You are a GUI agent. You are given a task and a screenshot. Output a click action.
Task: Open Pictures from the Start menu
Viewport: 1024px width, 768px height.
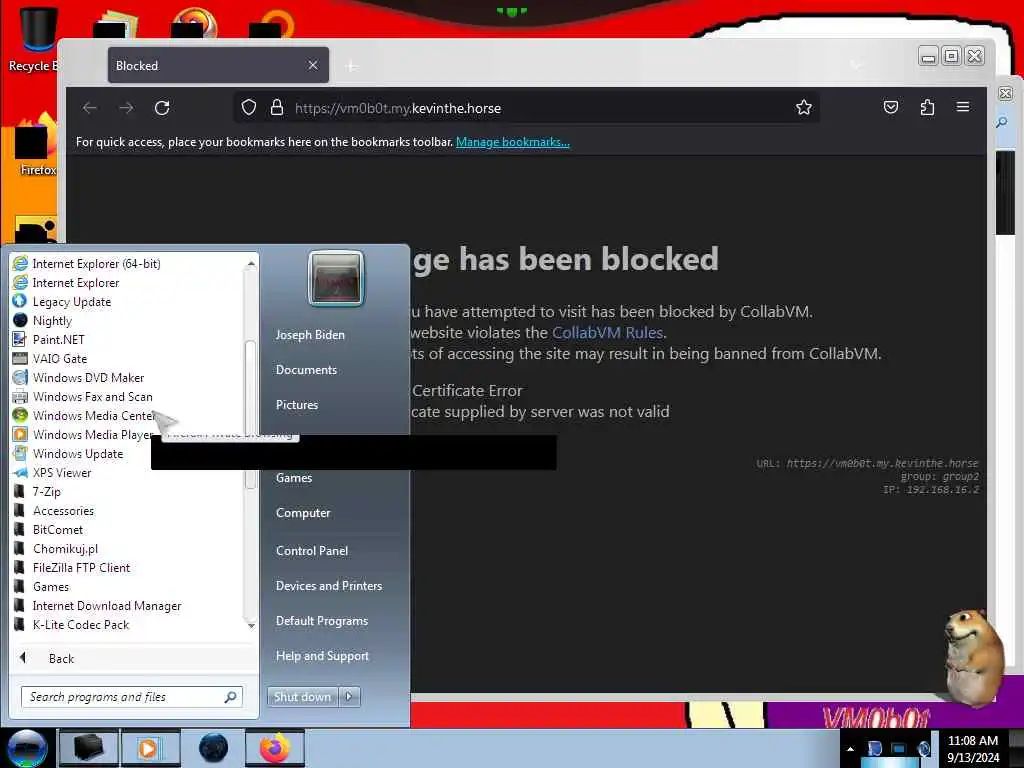[297, 405]
